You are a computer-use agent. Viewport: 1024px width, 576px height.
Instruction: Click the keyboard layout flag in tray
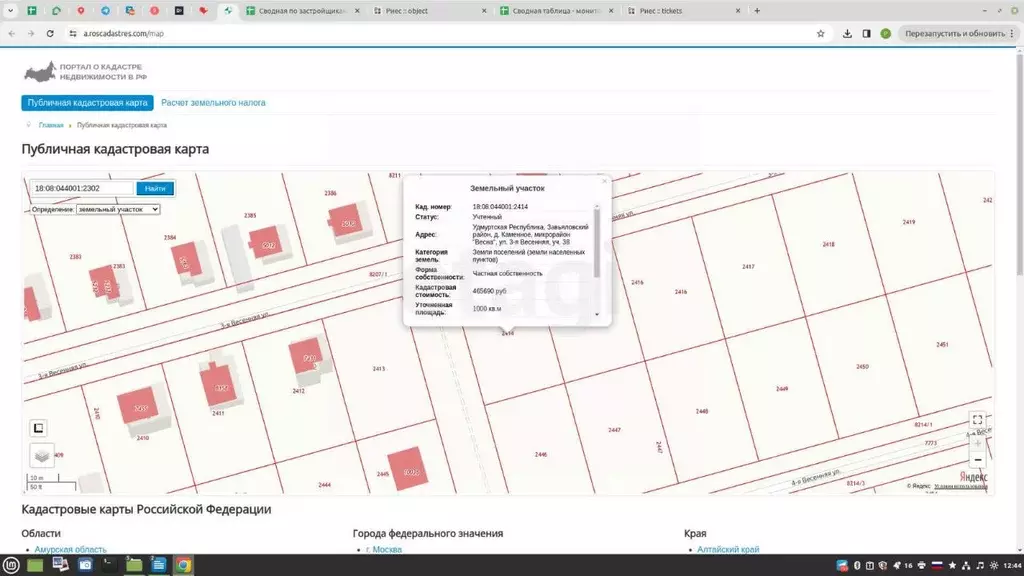937,565
